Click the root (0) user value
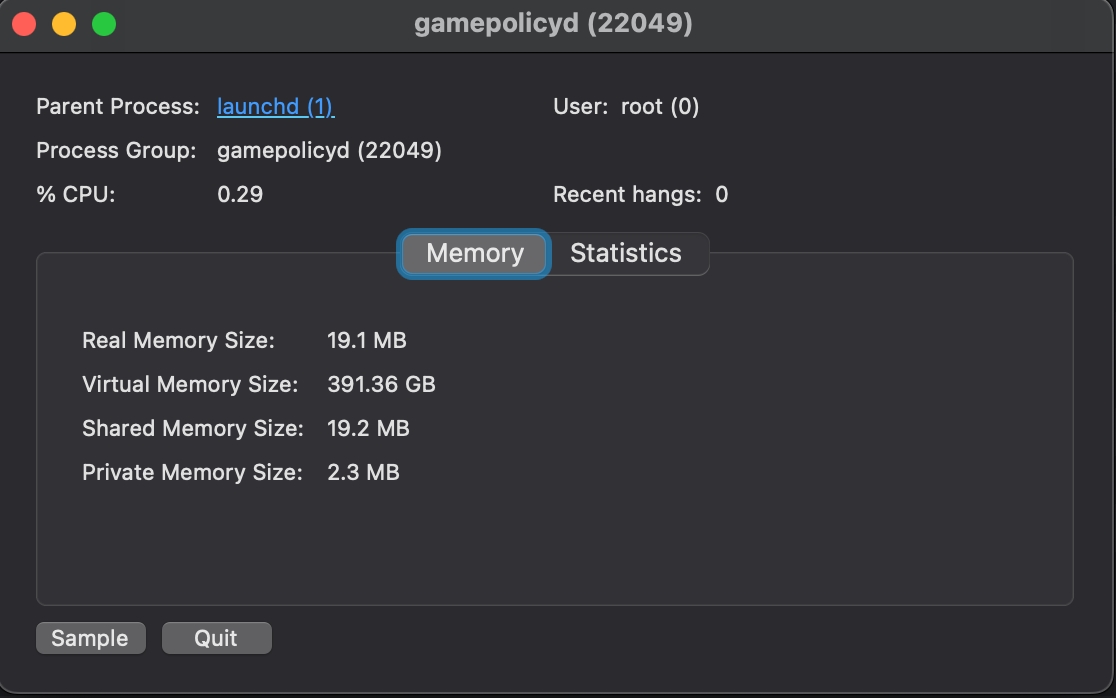1116x698 pixels. pyautogui.click(x=660, y=107)
